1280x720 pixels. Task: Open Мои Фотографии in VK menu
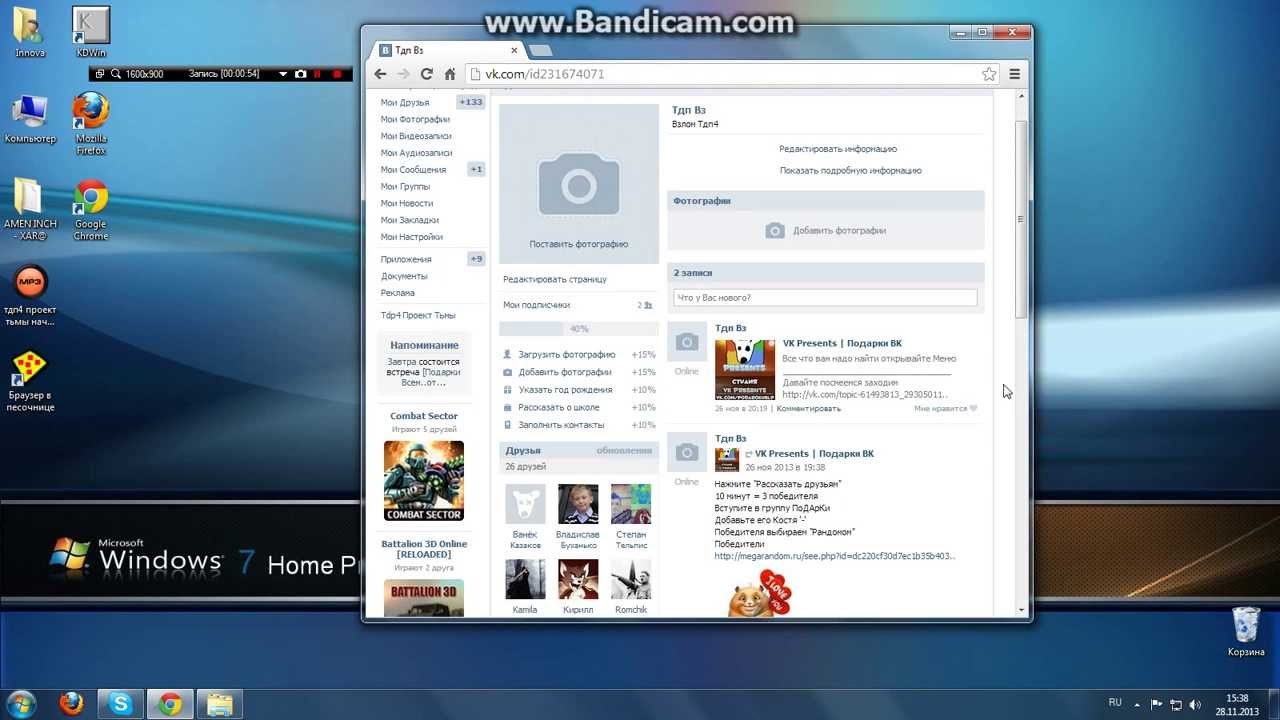415,119
